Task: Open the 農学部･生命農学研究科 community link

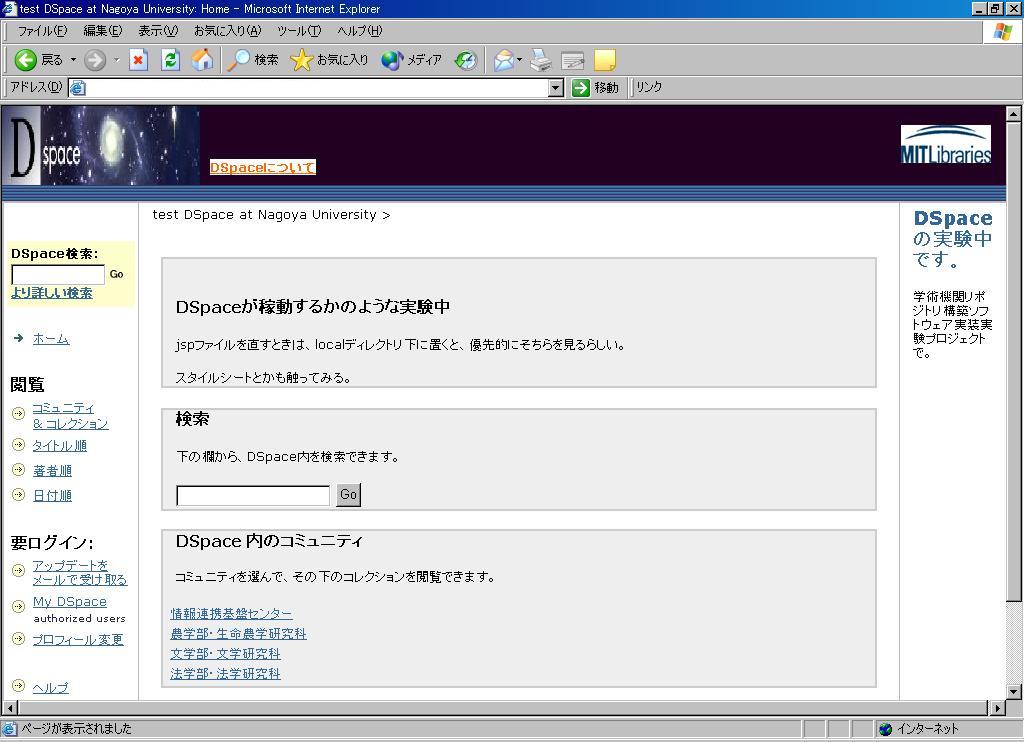Action: [x=238, y=634]
